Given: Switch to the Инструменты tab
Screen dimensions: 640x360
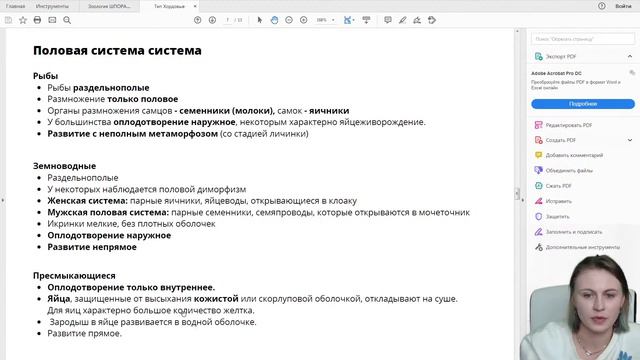Looking at the screenshot, I should (x=52, y=6).
